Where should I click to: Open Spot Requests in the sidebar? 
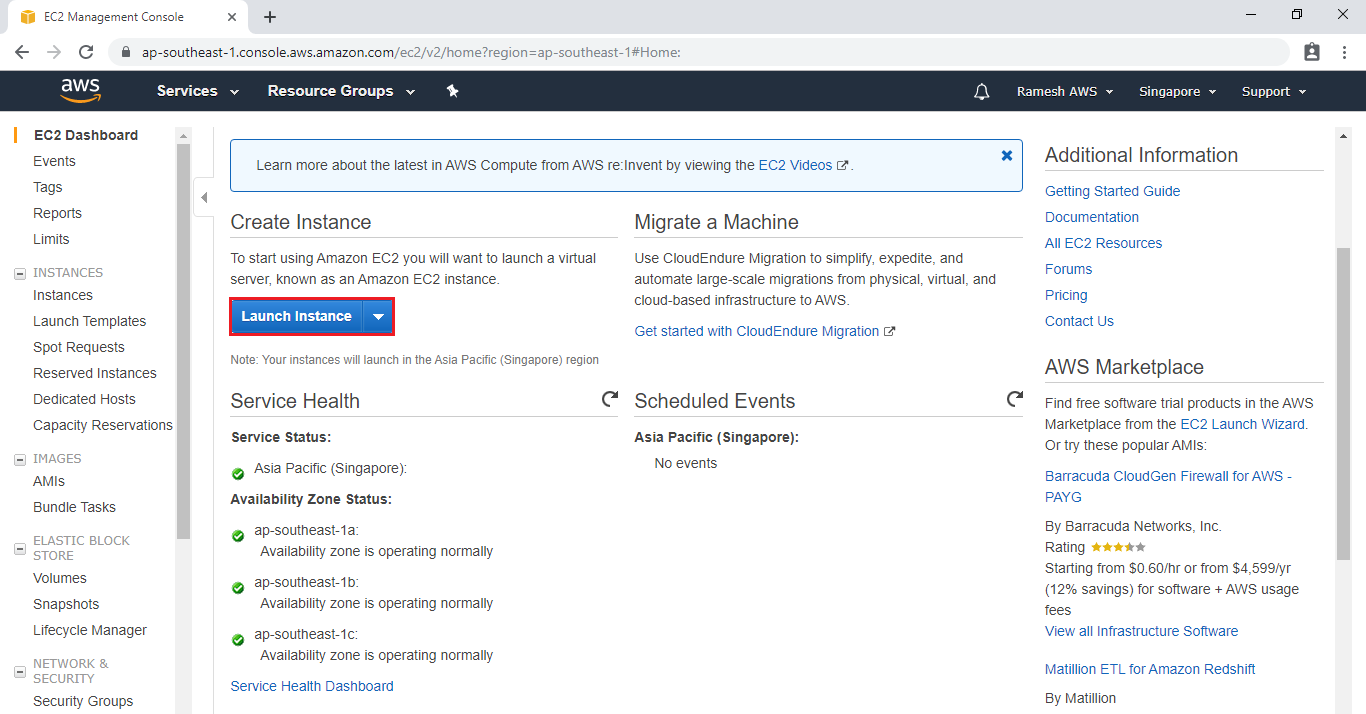click(x=79, y=347)
